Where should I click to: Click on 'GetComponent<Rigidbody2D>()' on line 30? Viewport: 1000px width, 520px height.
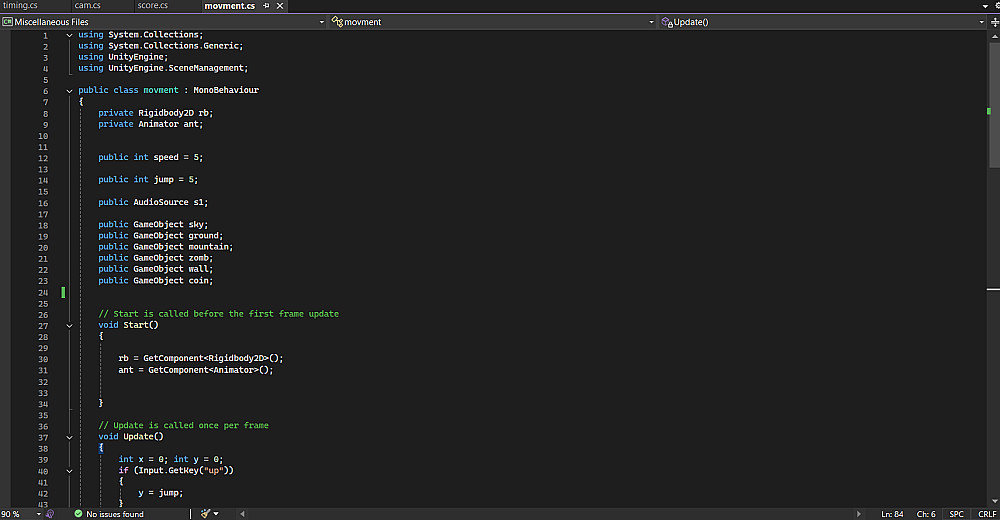pos(210,359)
